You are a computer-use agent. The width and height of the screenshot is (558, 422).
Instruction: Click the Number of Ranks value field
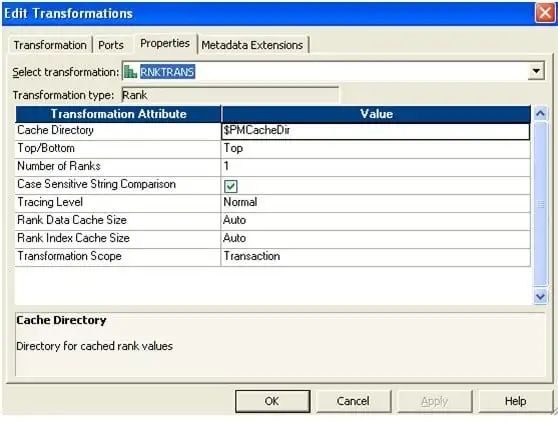[x=375, y=167]
